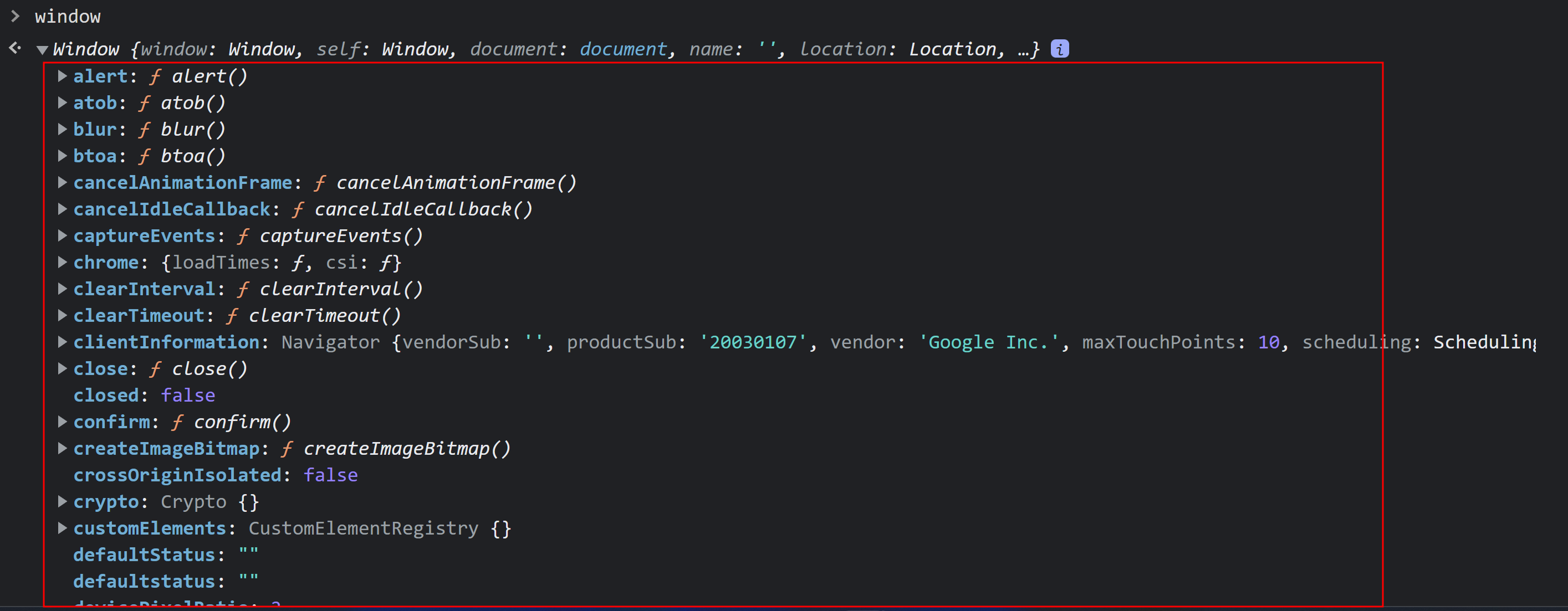The image size is (1568, 611).
Task: Click the info icon after Window summary
Action: pyautogui.click(x=1059, y=49)
